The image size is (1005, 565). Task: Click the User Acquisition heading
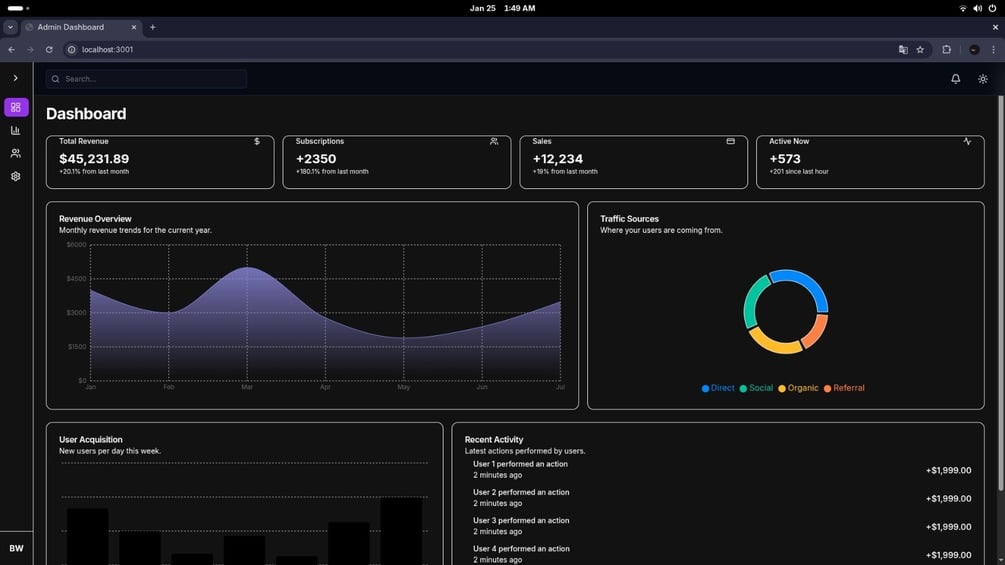click(90, 439)
